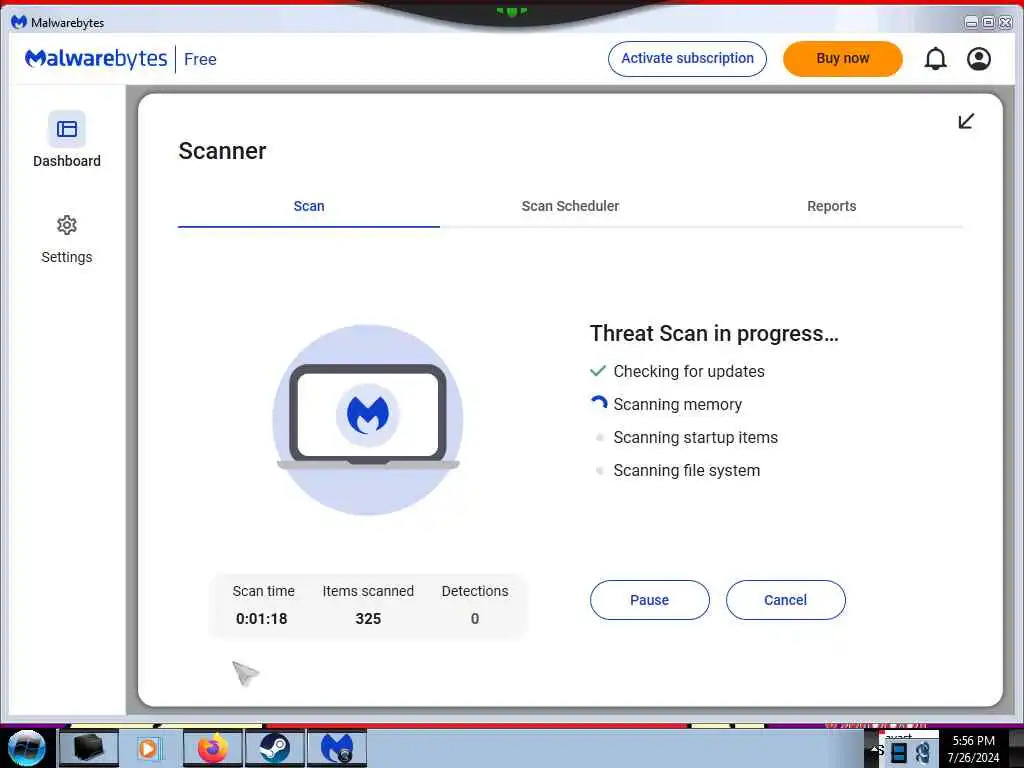Click the Windows Start orb

click(27, 748)
